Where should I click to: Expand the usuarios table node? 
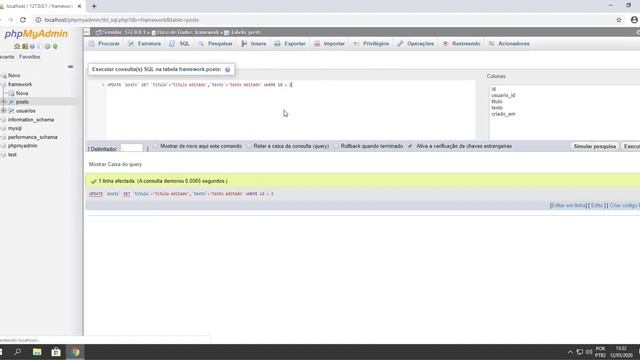[x=4, y=111]
